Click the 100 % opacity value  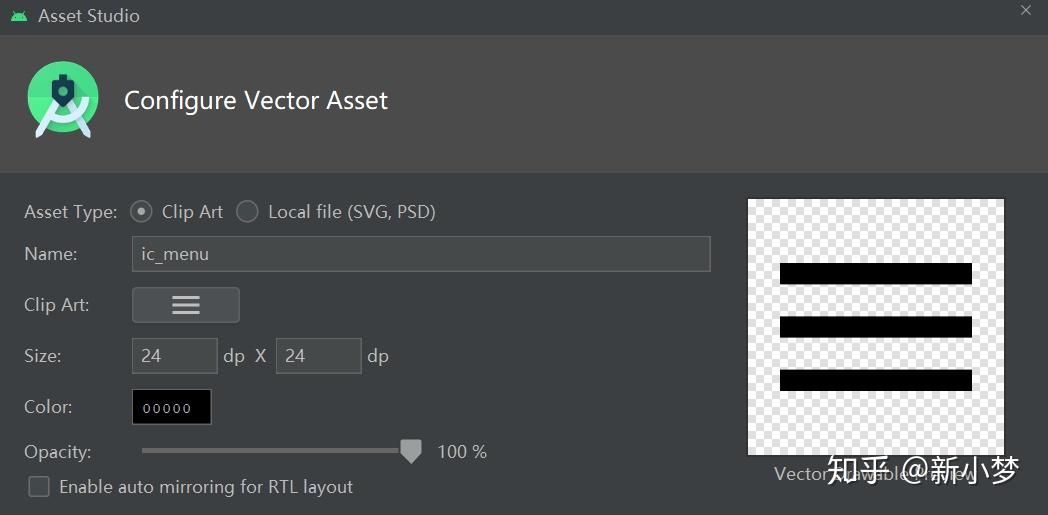(x=462, y=452)
